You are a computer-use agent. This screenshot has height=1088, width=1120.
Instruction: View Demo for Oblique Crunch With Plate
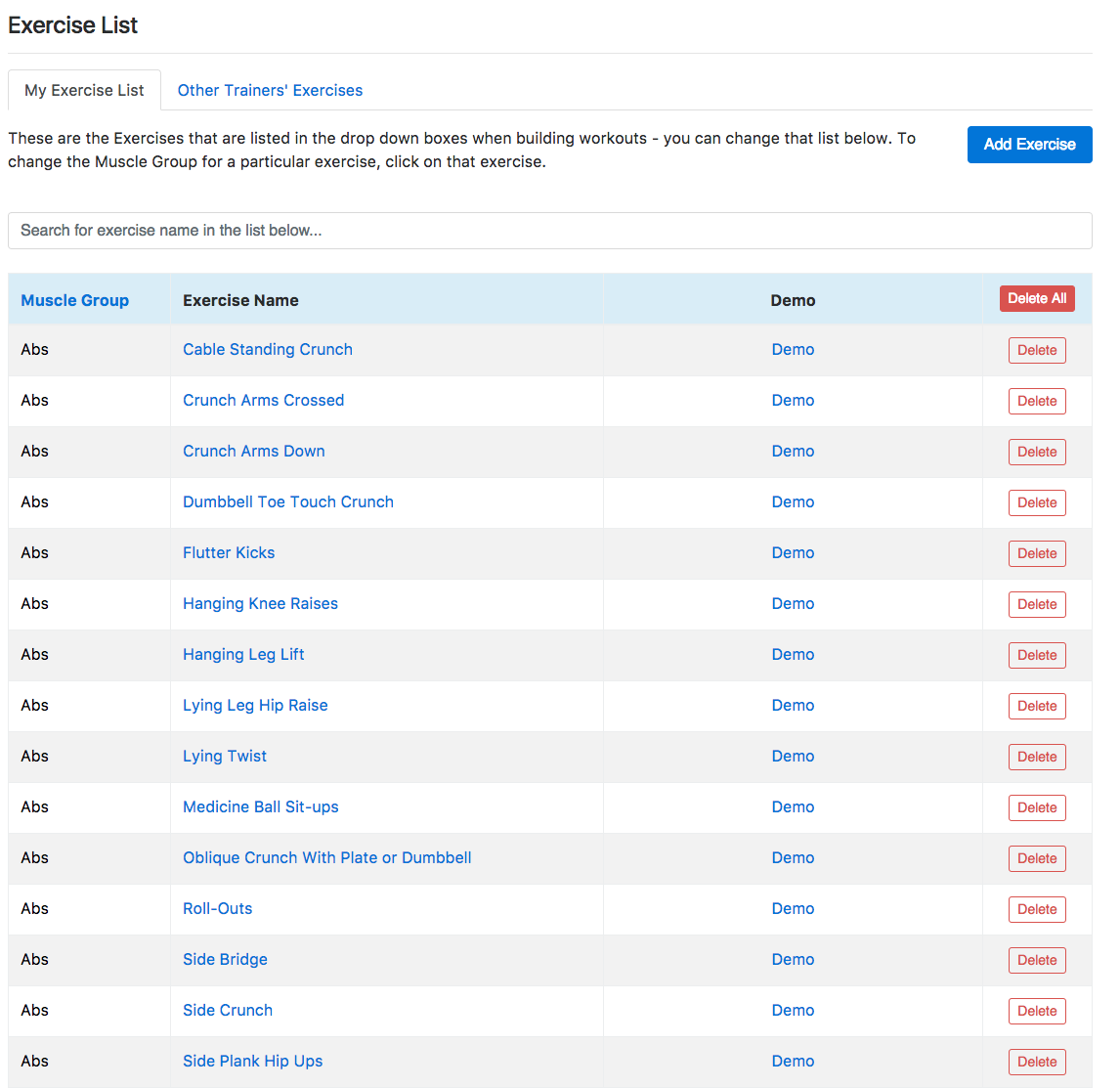[793, 857]
